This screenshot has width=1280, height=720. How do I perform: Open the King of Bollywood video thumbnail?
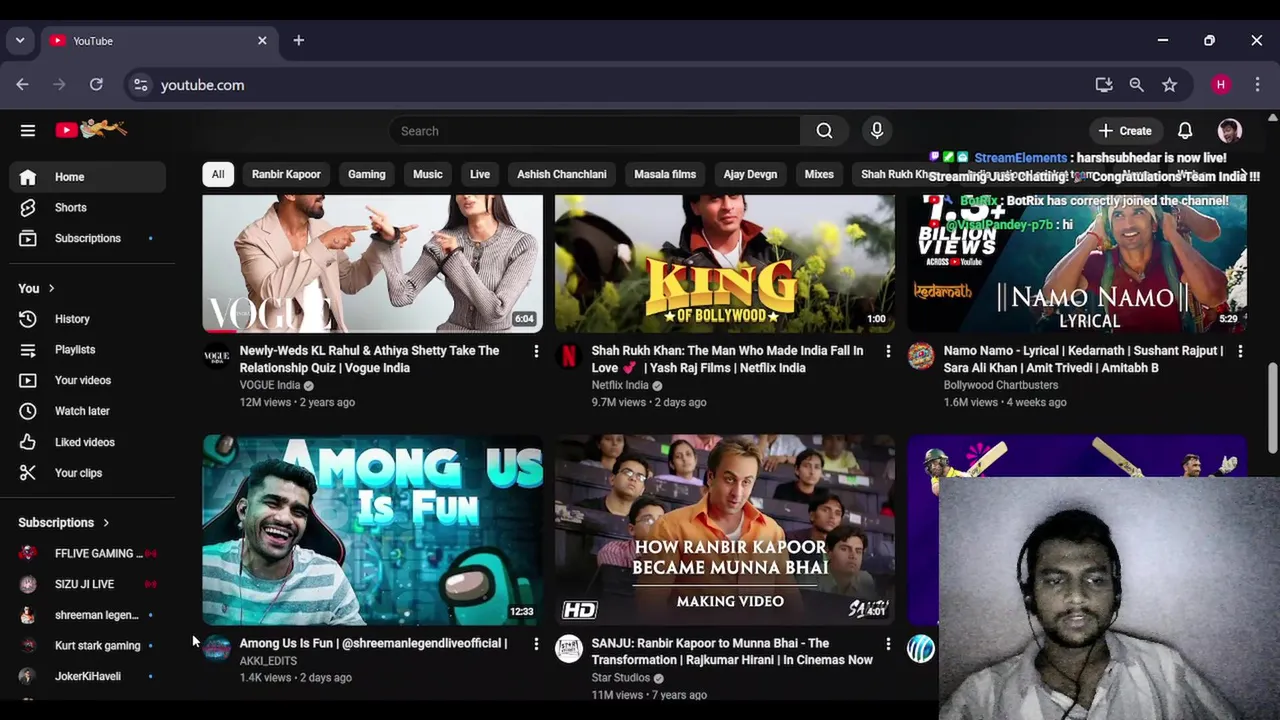725,263
